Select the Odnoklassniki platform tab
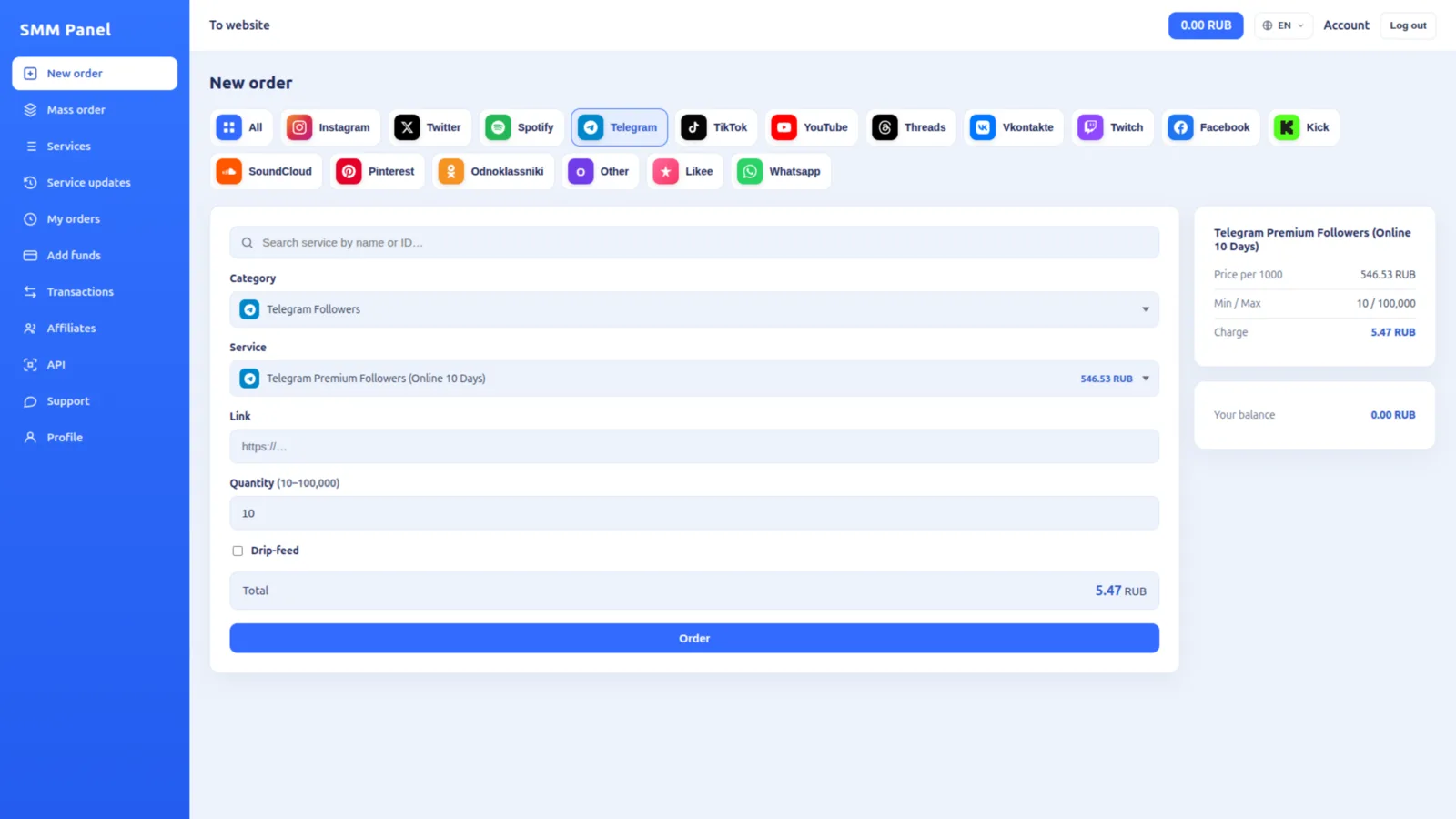This screenshot has height=819, width=1456. click(x=493, y=171)
